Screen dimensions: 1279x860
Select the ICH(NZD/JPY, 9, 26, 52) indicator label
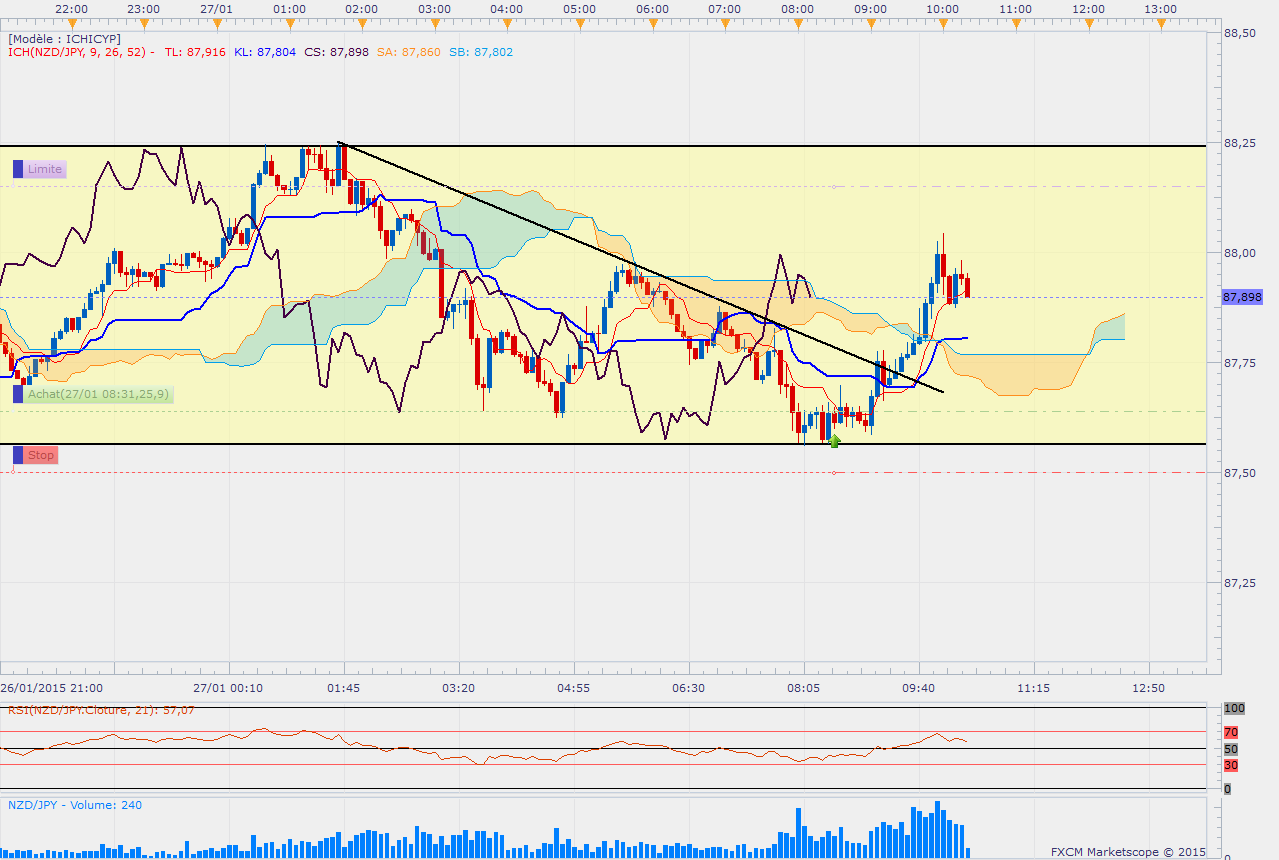[78, 52]
